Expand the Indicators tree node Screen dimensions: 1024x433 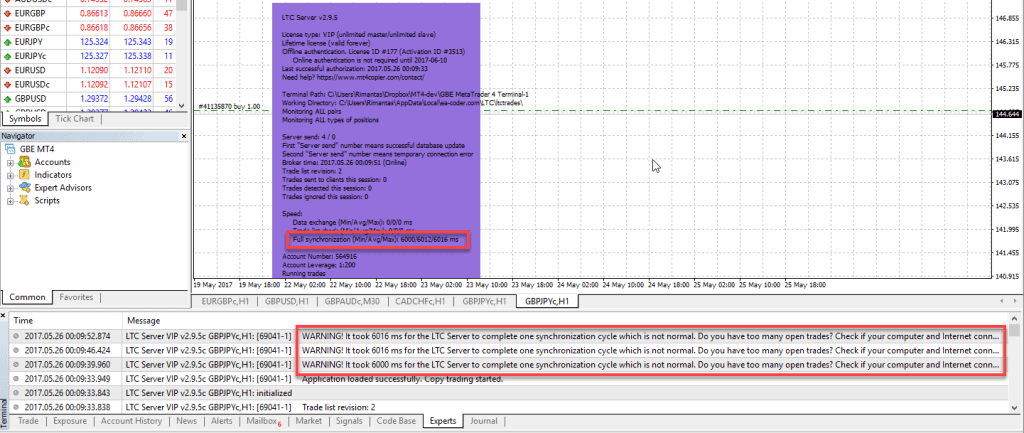(11, 175)
